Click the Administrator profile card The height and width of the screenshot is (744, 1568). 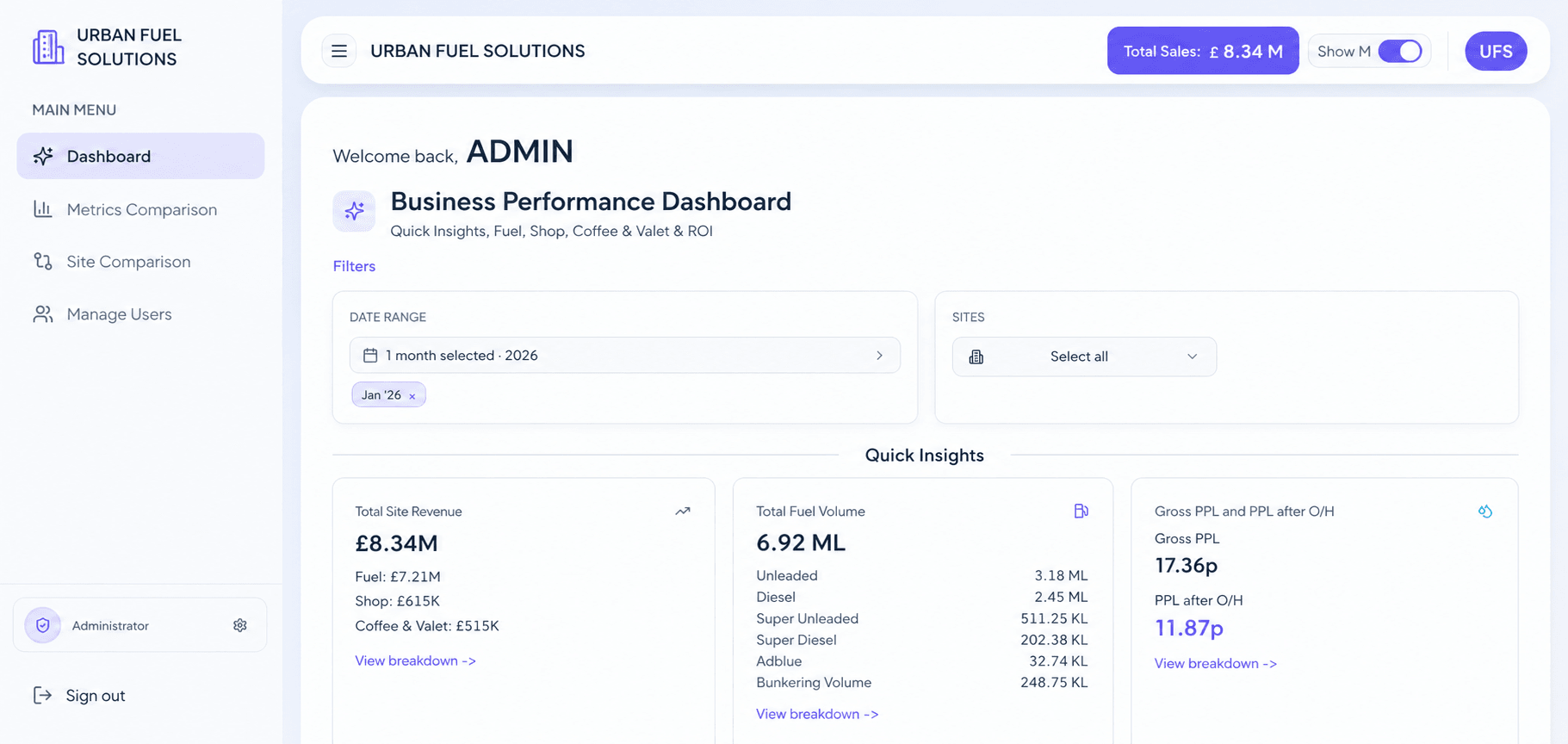pos(140,625)
